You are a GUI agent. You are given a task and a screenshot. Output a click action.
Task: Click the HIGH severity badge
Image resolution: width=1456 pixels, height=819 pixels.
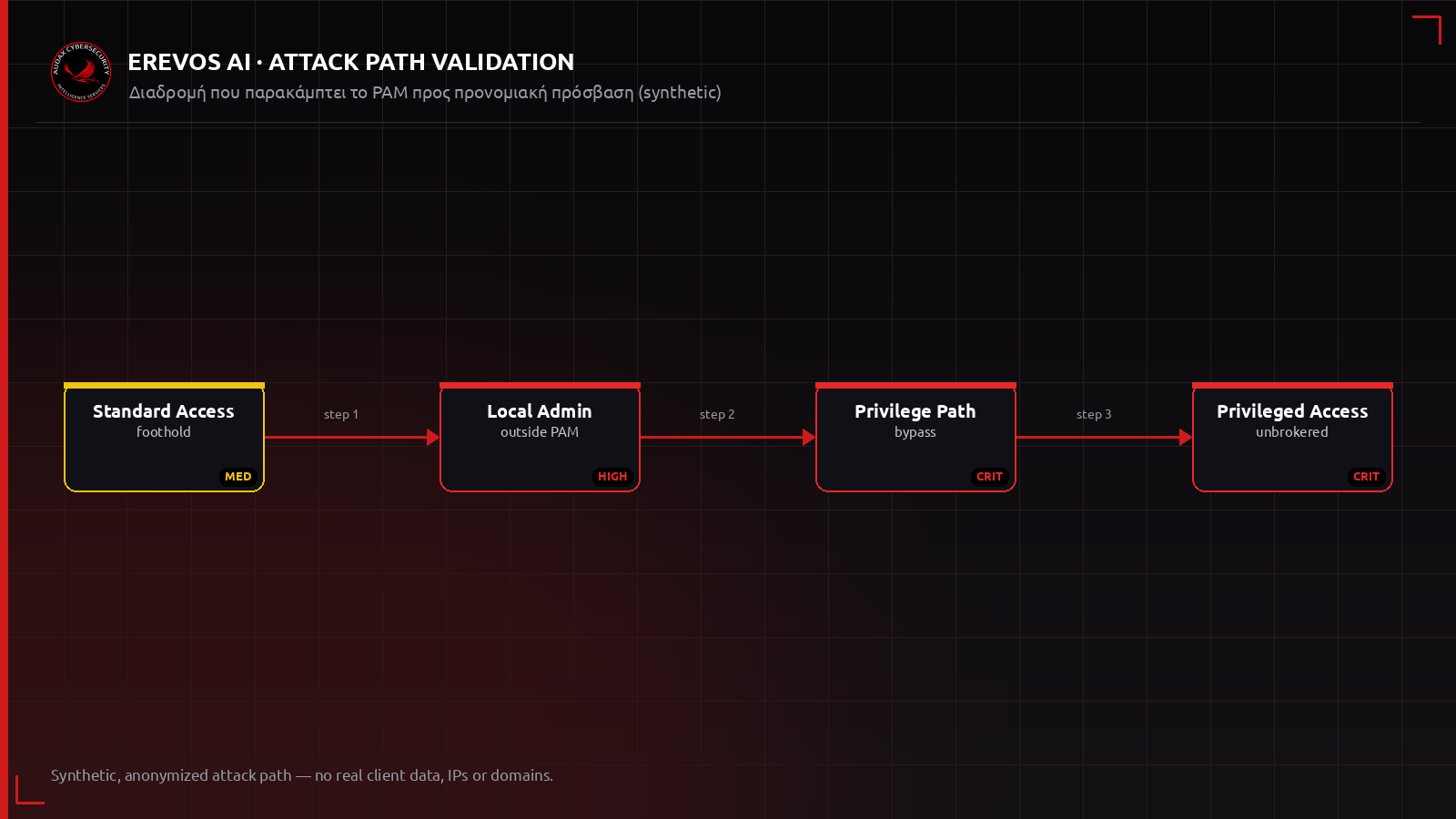(x=612, y=476)
